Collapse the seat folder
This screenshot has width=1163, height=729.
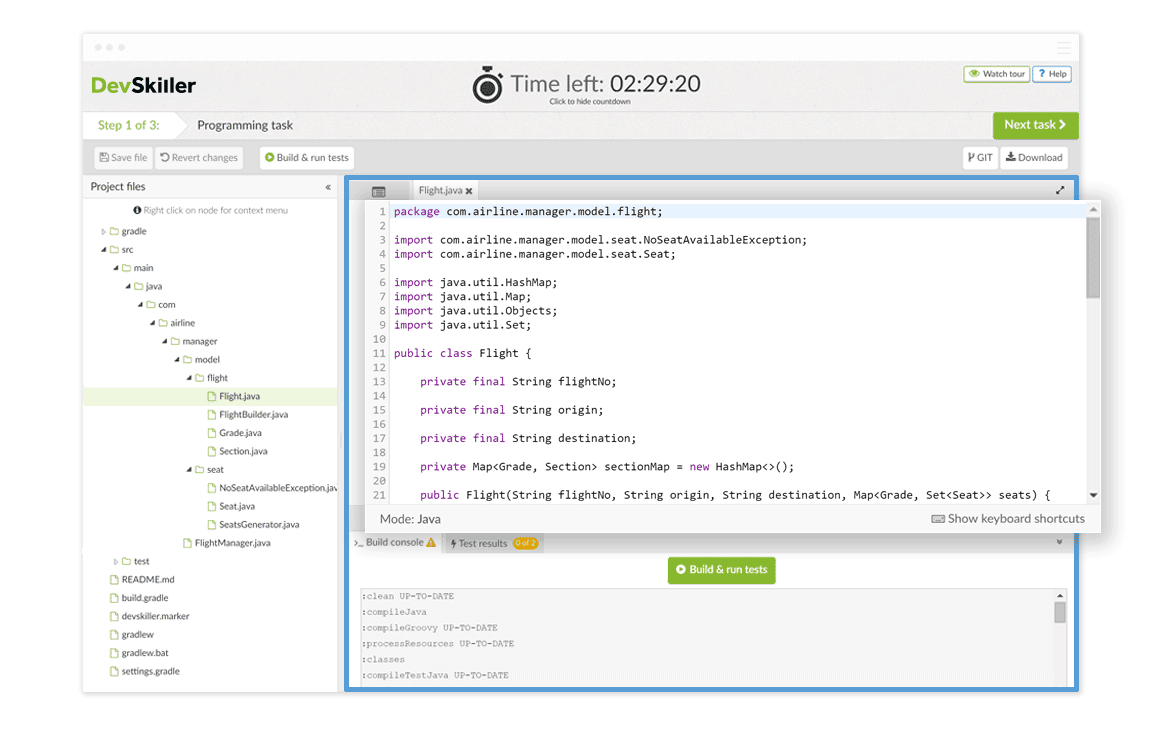coord(189,470)
